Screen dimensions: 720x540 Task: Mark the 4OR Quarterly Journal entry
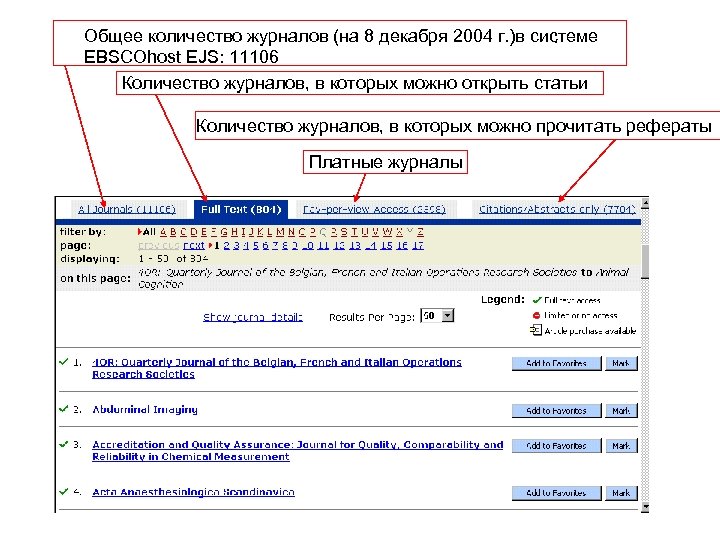[621, 363]
